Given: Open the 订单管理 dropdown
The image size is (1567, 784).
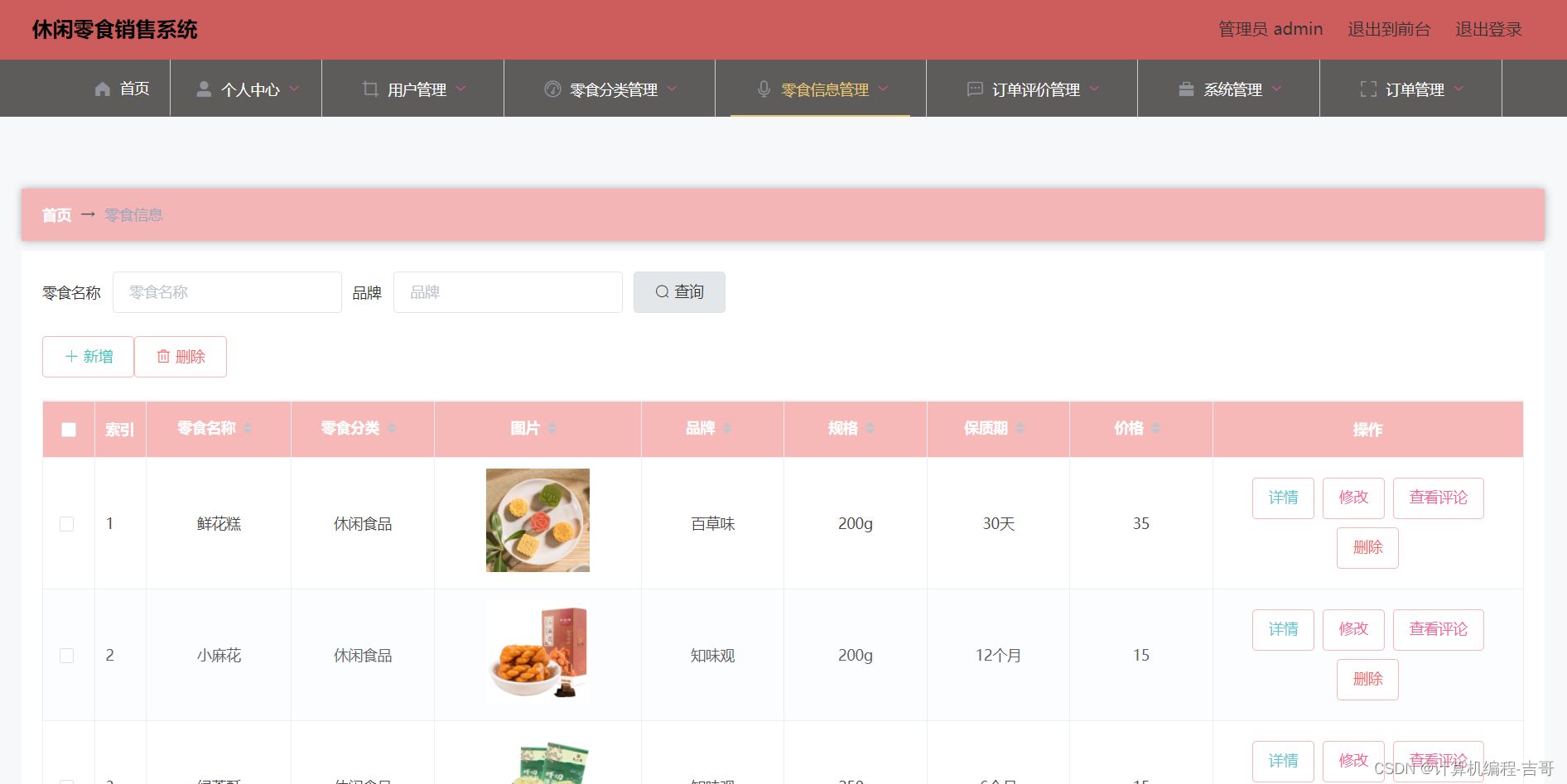Looking at the screenshot, I should tap(1416, 89).
